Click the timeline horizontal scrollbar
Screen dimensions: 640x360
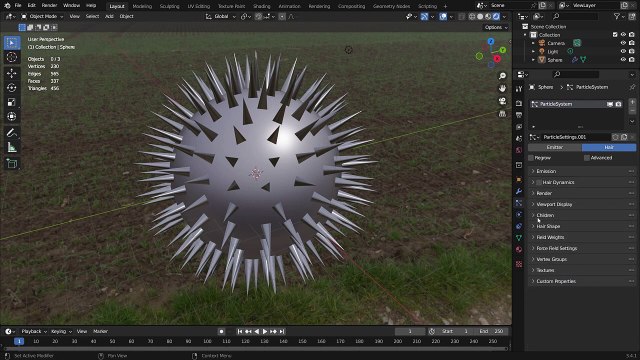tap(256, 349)
